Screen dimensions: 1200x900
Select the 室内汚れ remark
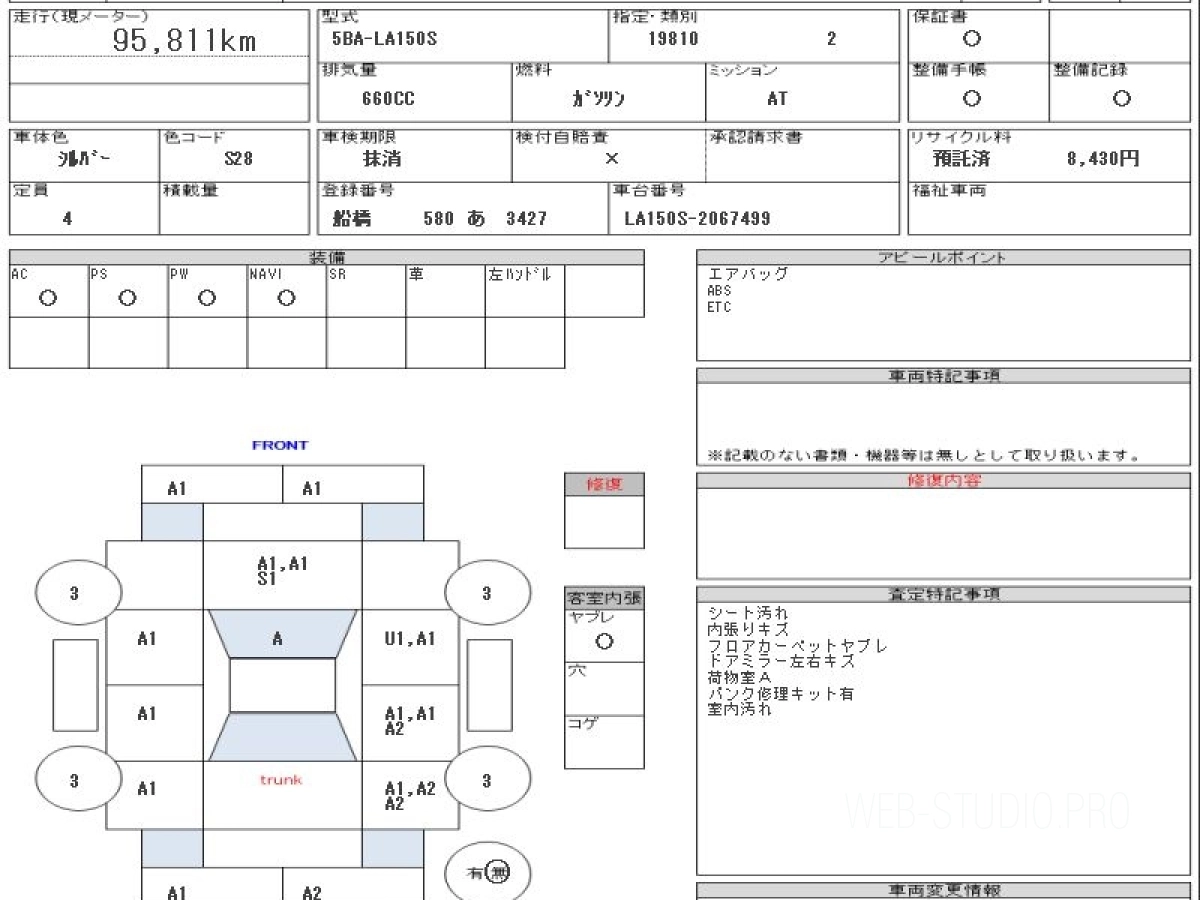(739, 709)
